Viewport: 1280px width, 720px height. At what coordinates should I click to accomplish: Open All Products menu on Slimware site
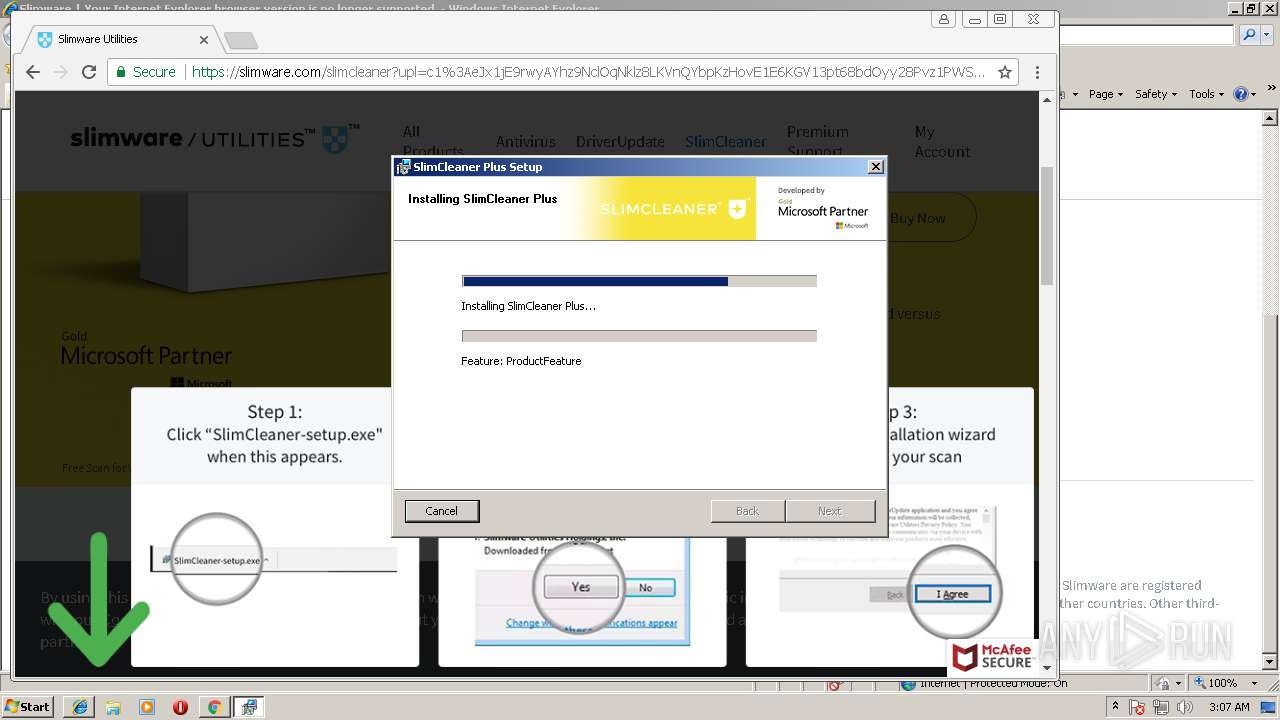(432, 141)
